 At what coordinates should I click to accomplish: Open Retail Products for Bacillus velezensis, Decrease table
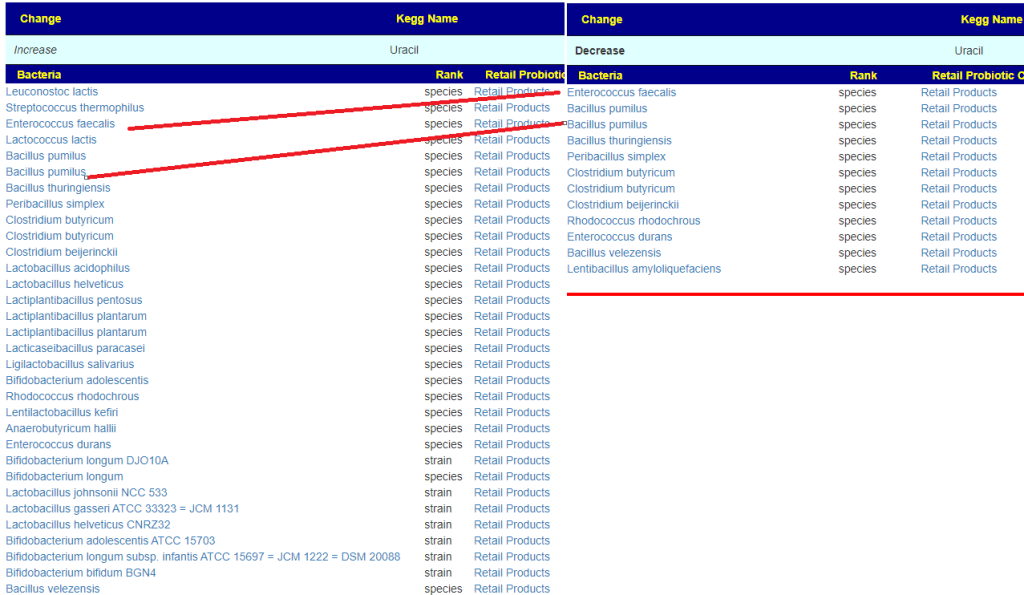point(959,253)
